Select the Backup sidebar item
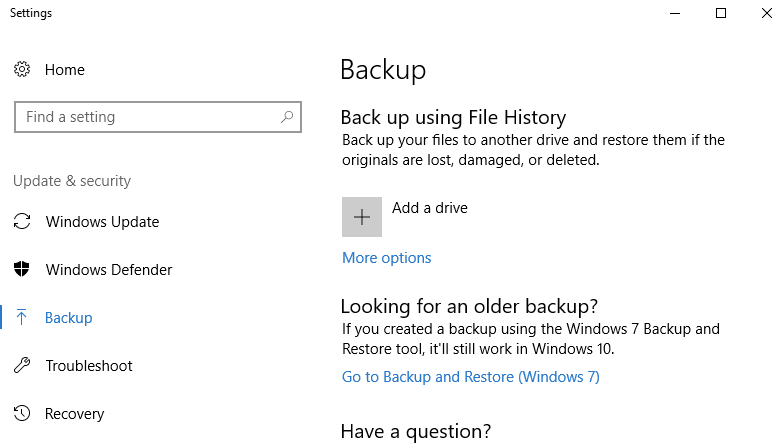 tap(68, 318)
